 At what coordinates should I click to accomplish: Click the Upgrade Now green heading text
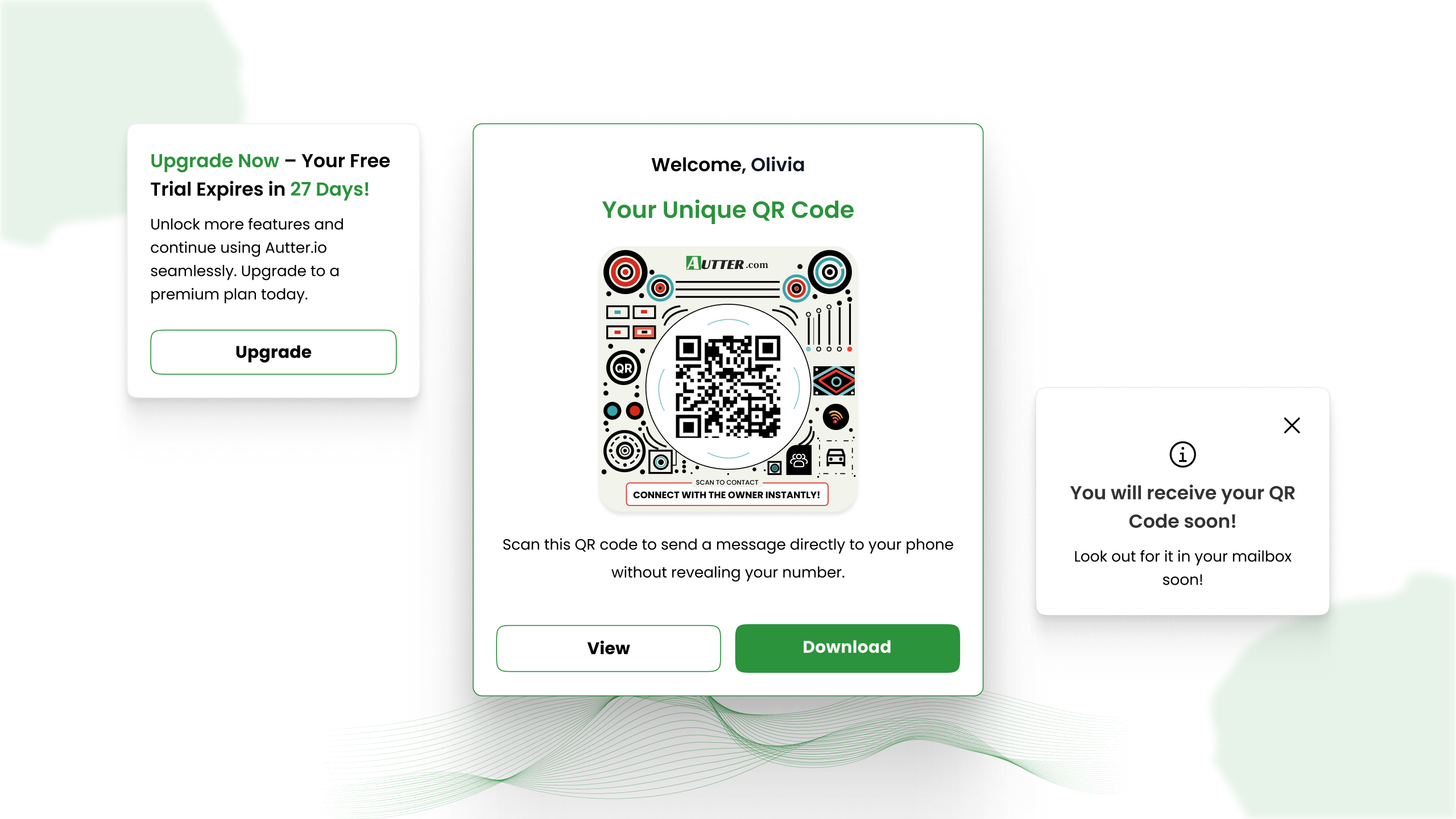pyautogui.click(x=214, y=161)
